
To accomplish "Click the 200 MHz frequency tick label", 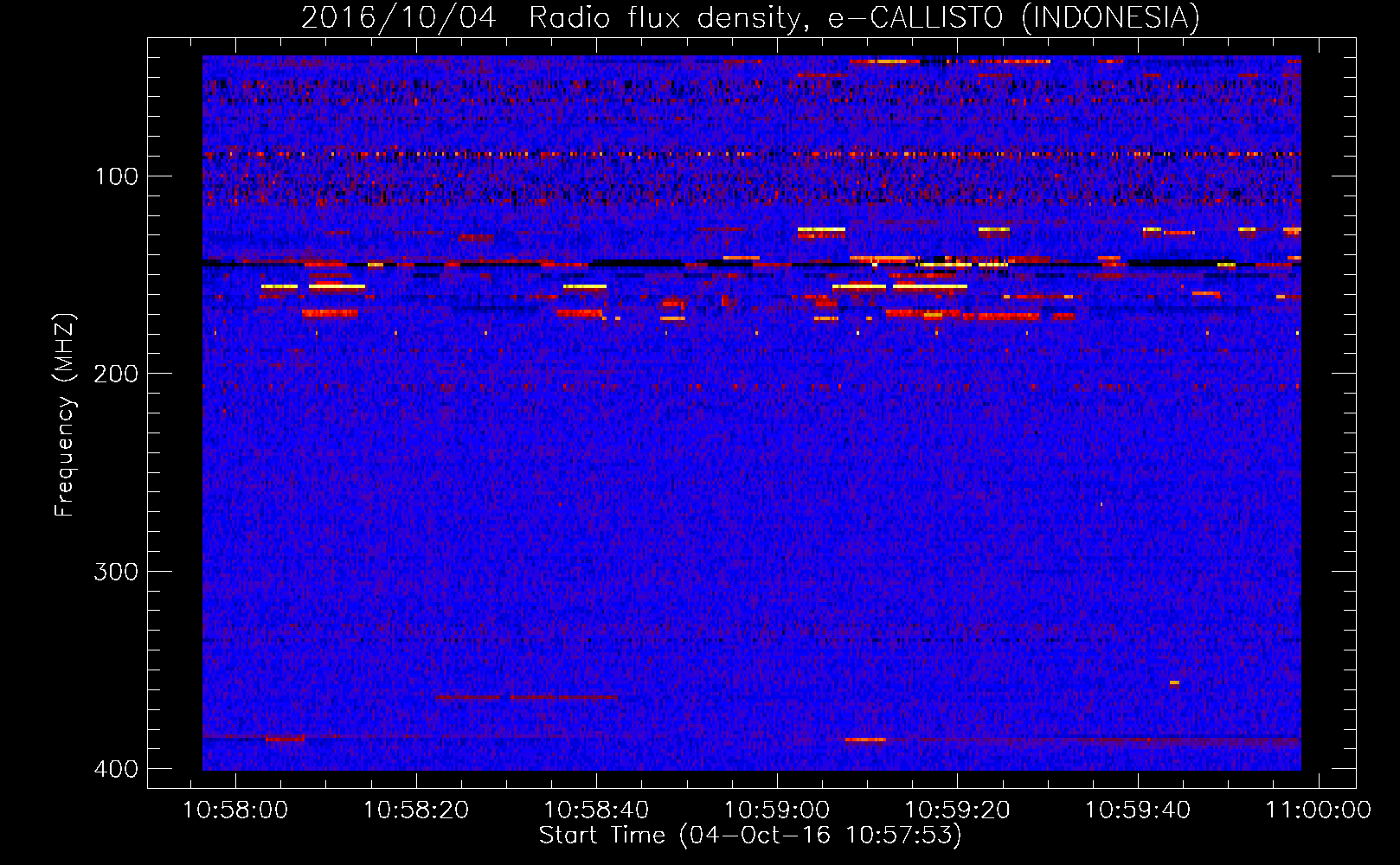I will 116,374.
